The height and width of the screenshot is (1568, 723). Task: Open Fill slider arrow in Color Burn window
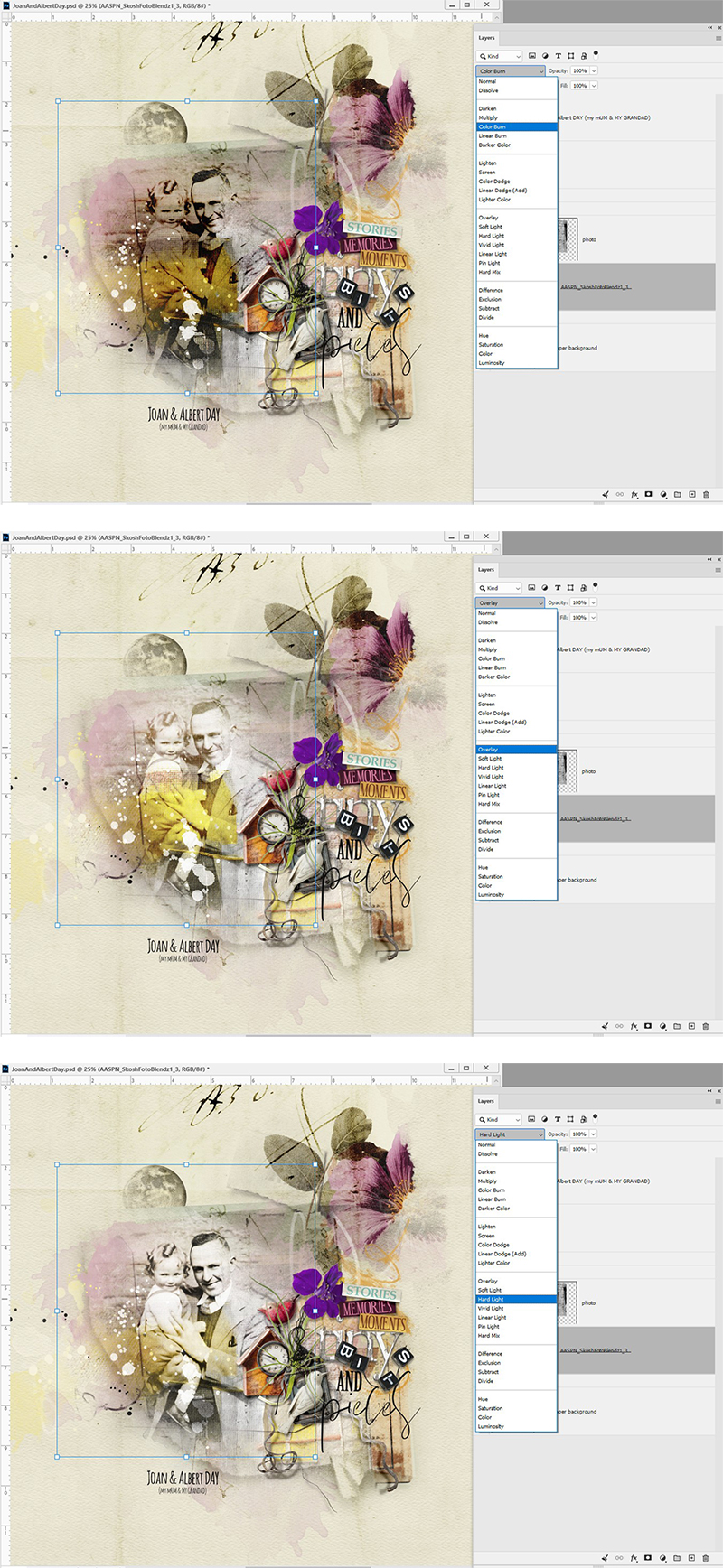coord(594,86)
